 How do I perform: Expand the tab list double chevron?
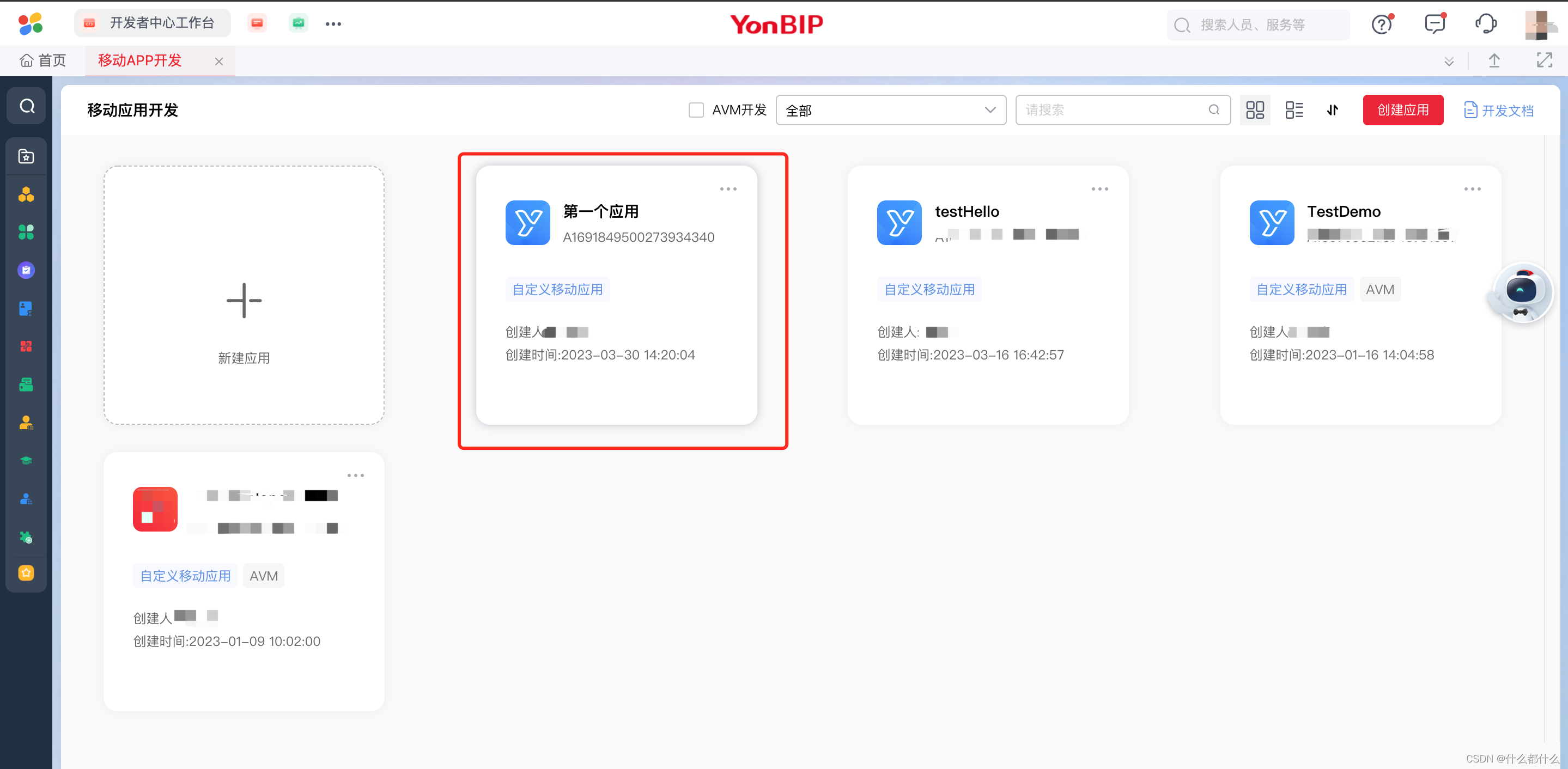click(x=1449, y=61)
